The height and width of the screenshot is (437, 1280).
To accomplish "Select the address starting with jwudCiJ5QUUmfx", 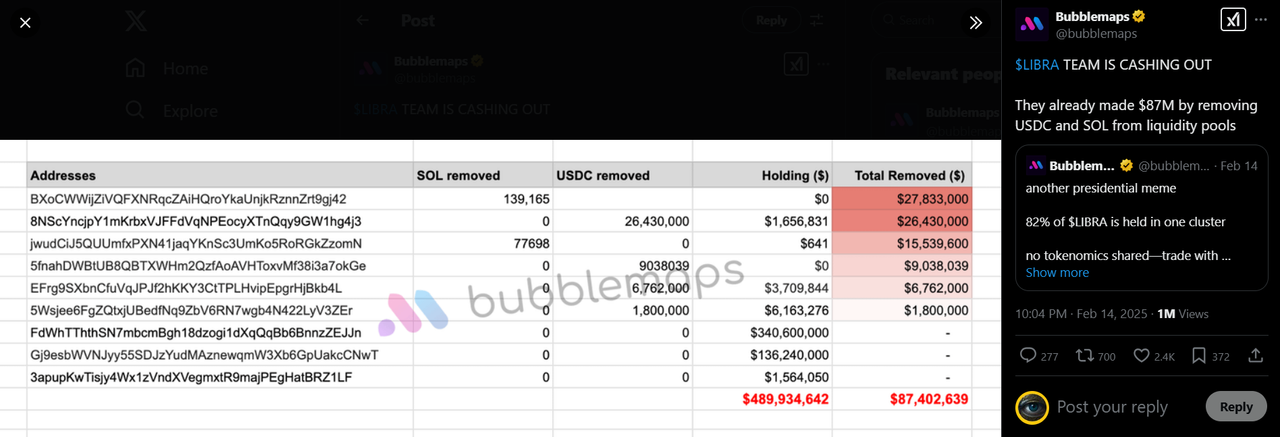I will (196, 243).
